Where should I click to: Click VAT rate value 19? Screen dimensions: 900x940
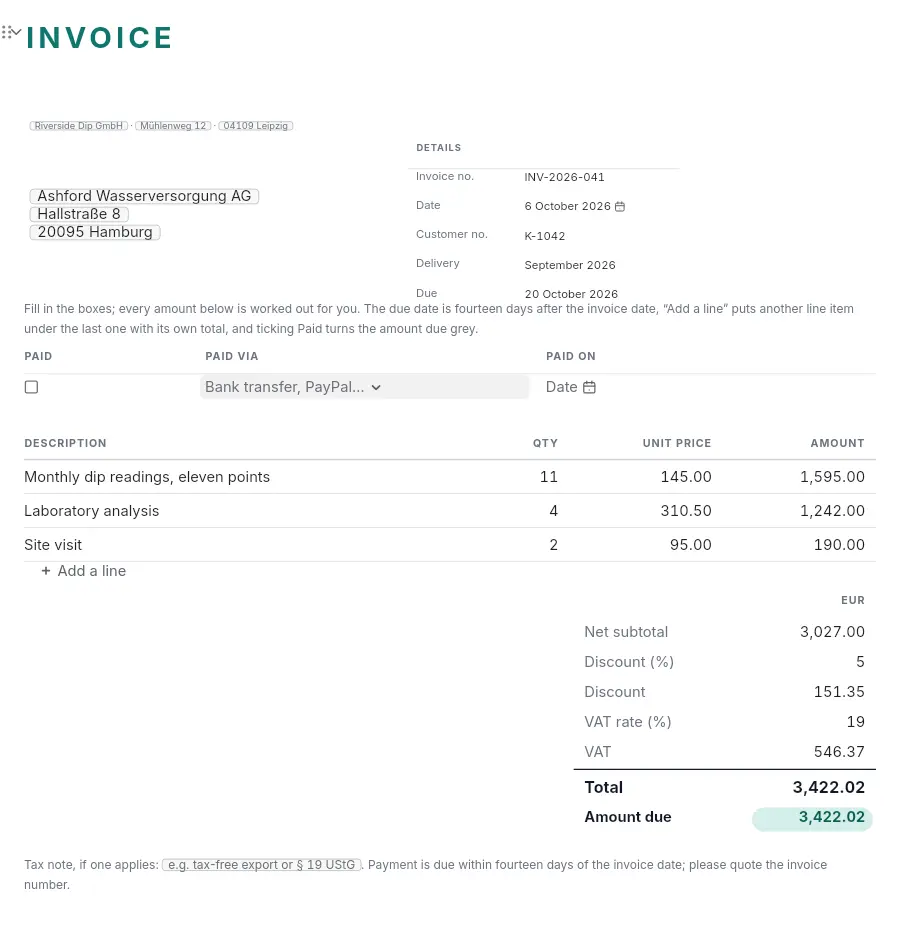click(x=856, y=722)
